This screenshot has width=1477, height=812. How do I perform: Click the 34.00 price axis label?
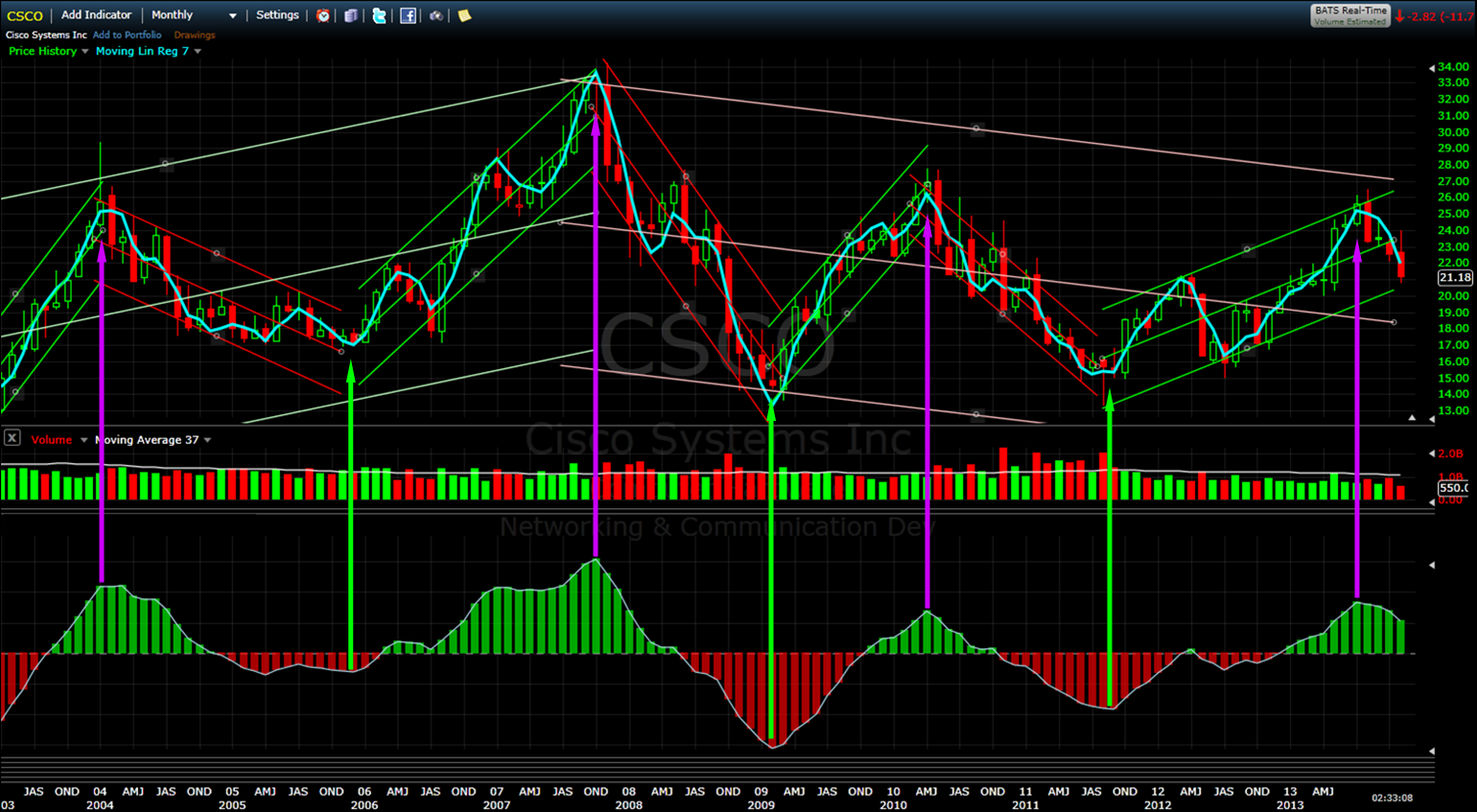(1453, 67)
